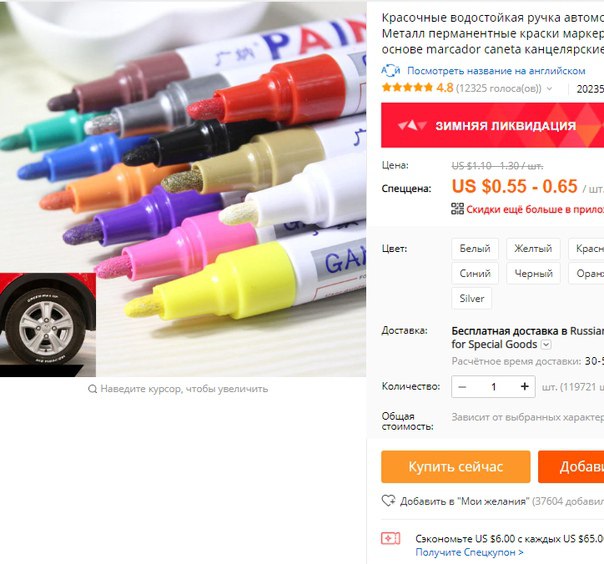Screen dimensions: 604x564
Task: Choose the Silver color option
Action: [x=471, y=298]
